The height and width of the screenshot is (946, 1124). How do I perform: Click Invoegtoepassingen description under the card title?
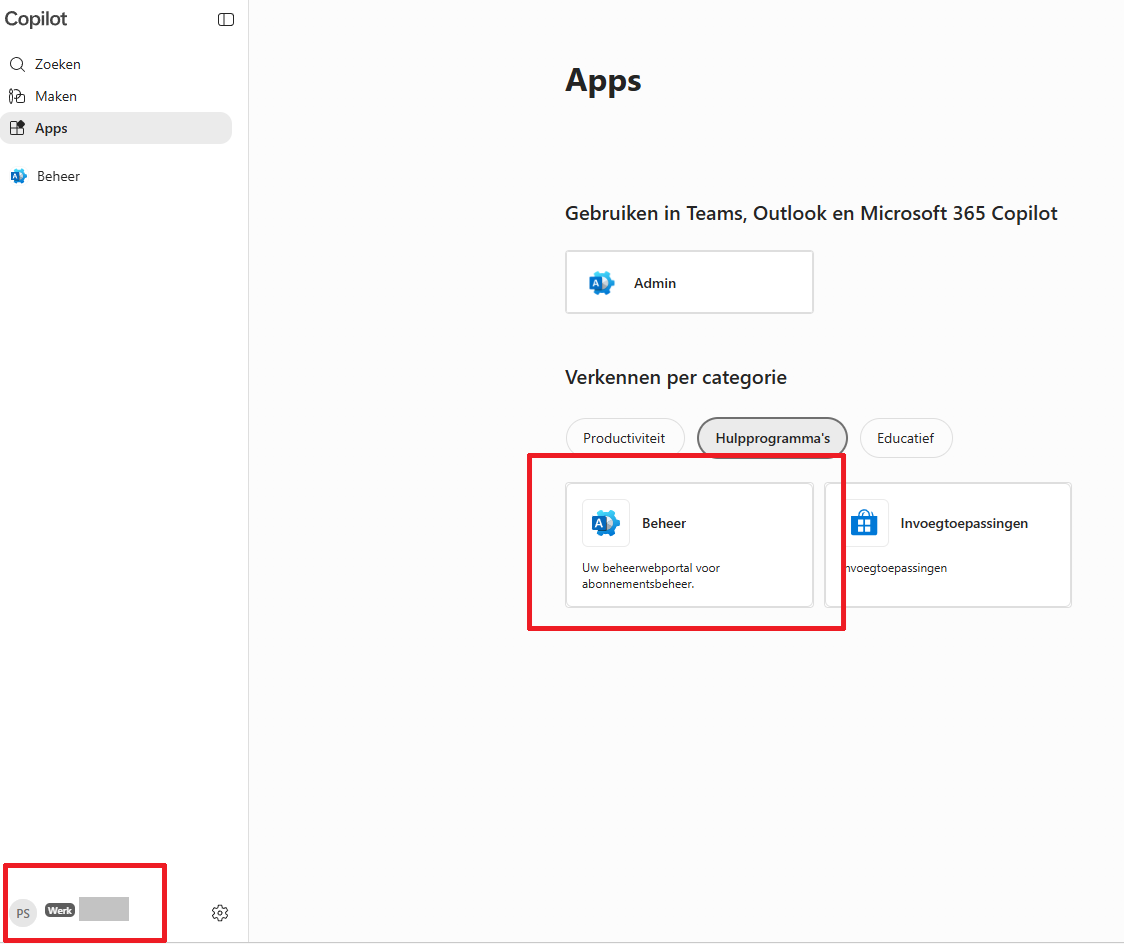click(x=896, y=568)
